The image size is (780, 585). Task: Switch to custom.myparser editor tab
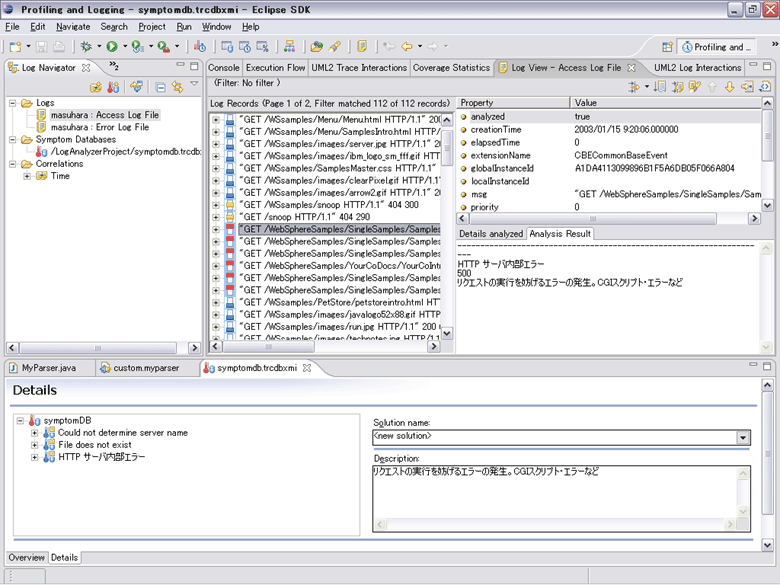click(146, 368)
